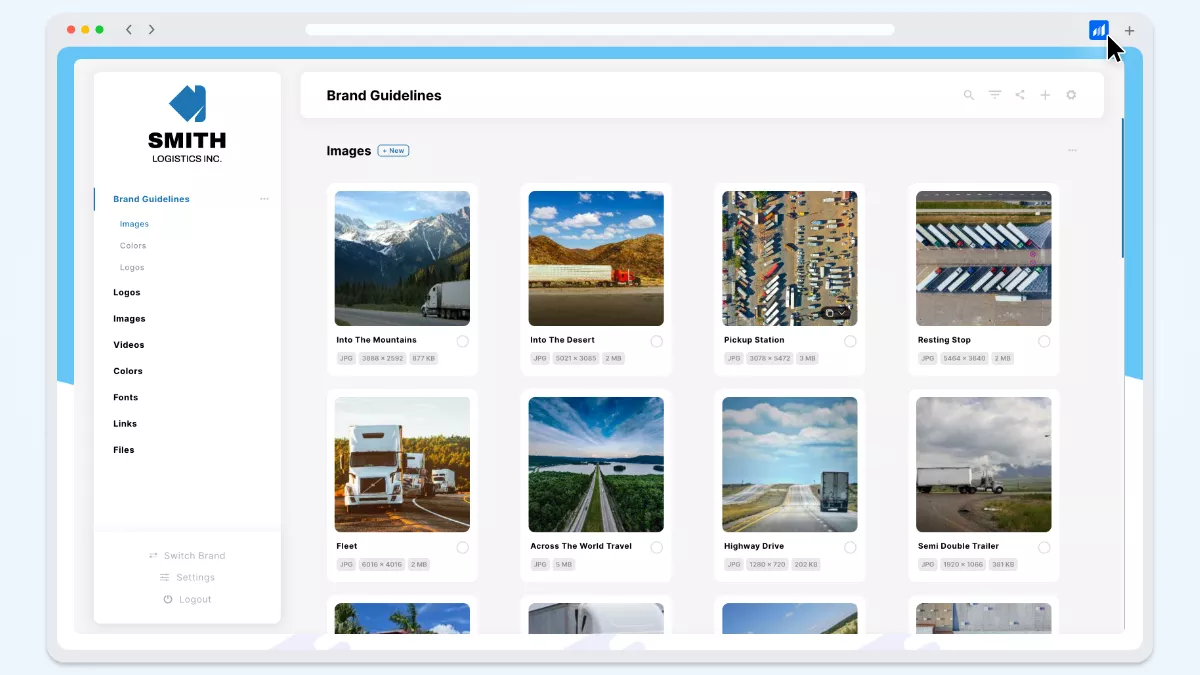Click the filter icon in header
Viewport: 1200px width, 675px height.
995,95
